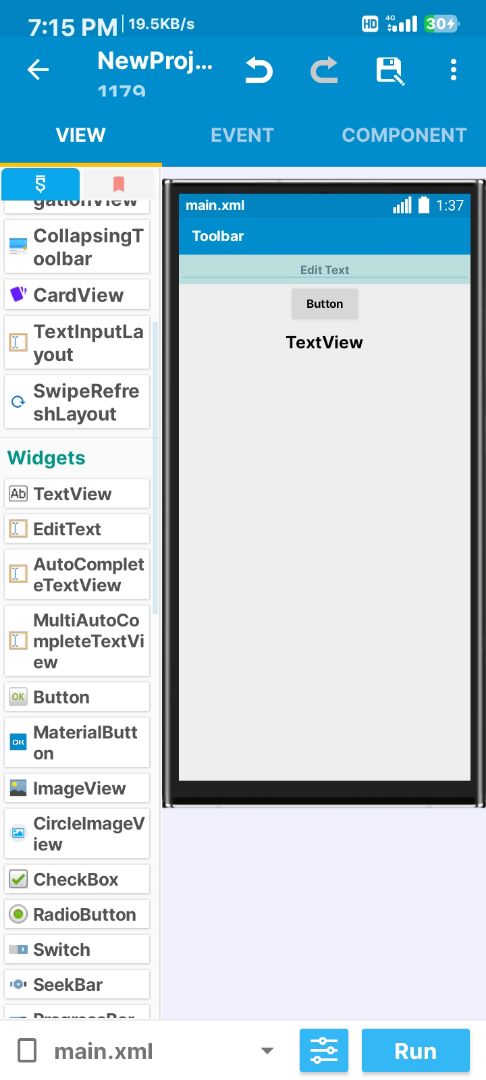The image size is (486, 1080).
Task: Tap the back arrow icon
Action: (38, 70)
